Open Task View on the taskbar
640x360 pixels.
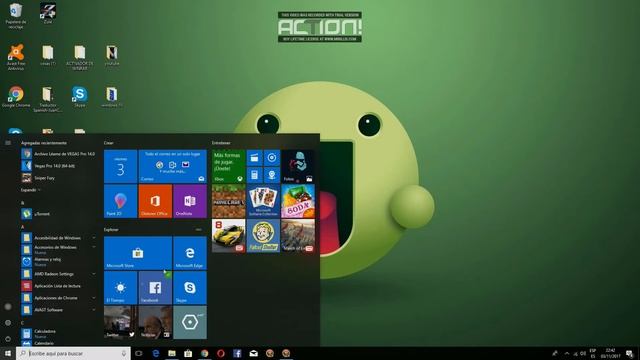(139, 353)
